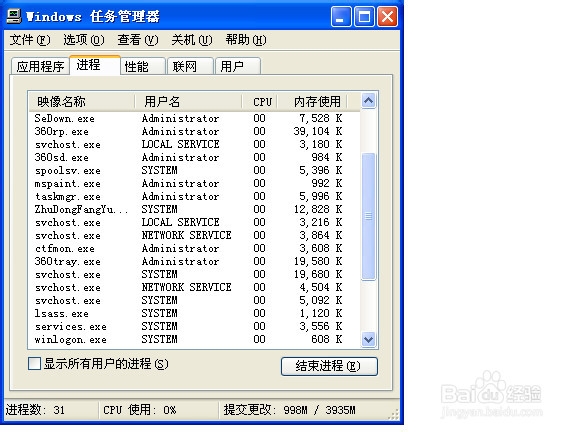The width and height of the screenshot is (576, 432).
Task: Click the 39,104 K memory value
Action: [318, 132]
